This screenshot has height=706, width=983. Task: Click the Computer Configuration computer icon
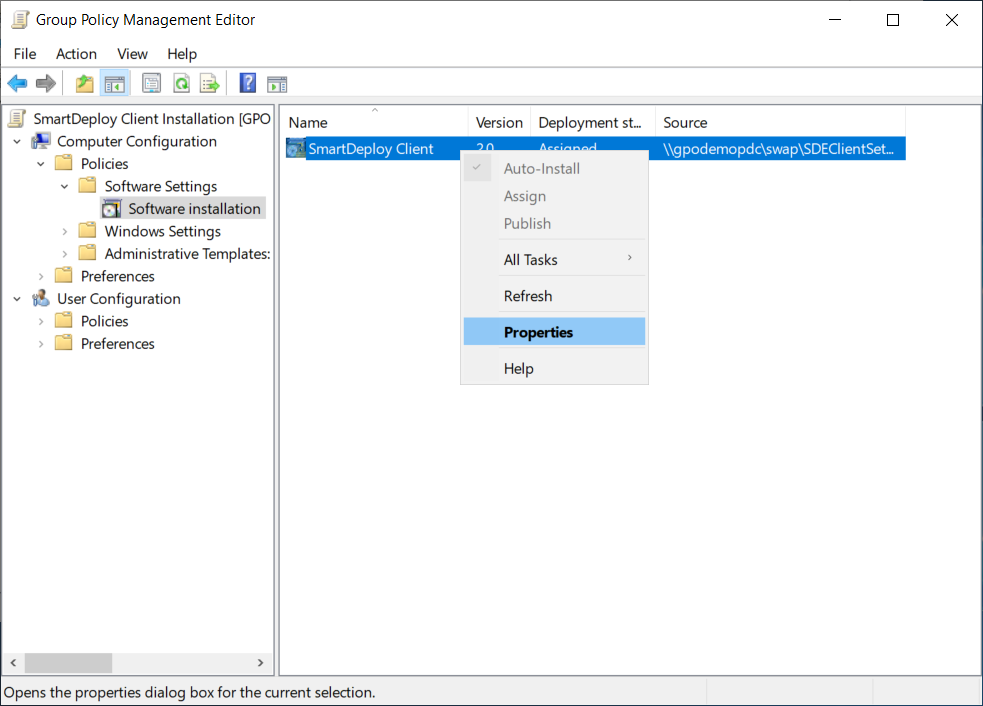point(41,141)
